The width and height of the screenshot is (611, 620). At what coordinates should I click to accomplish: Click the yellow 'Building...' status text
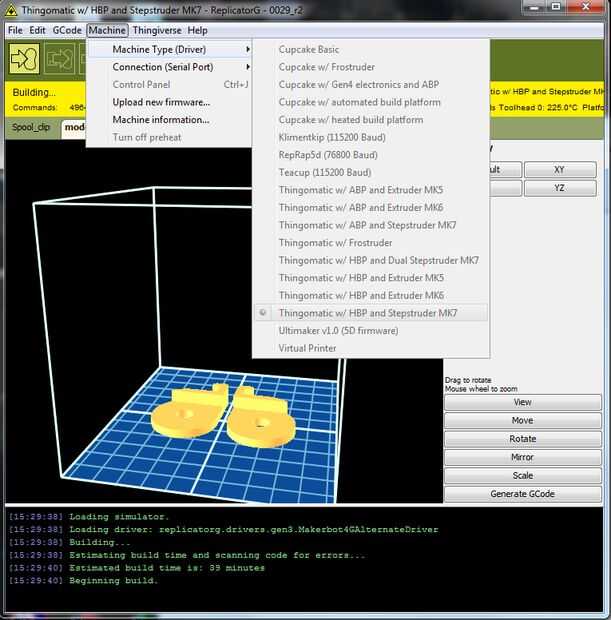coord(34,93)
